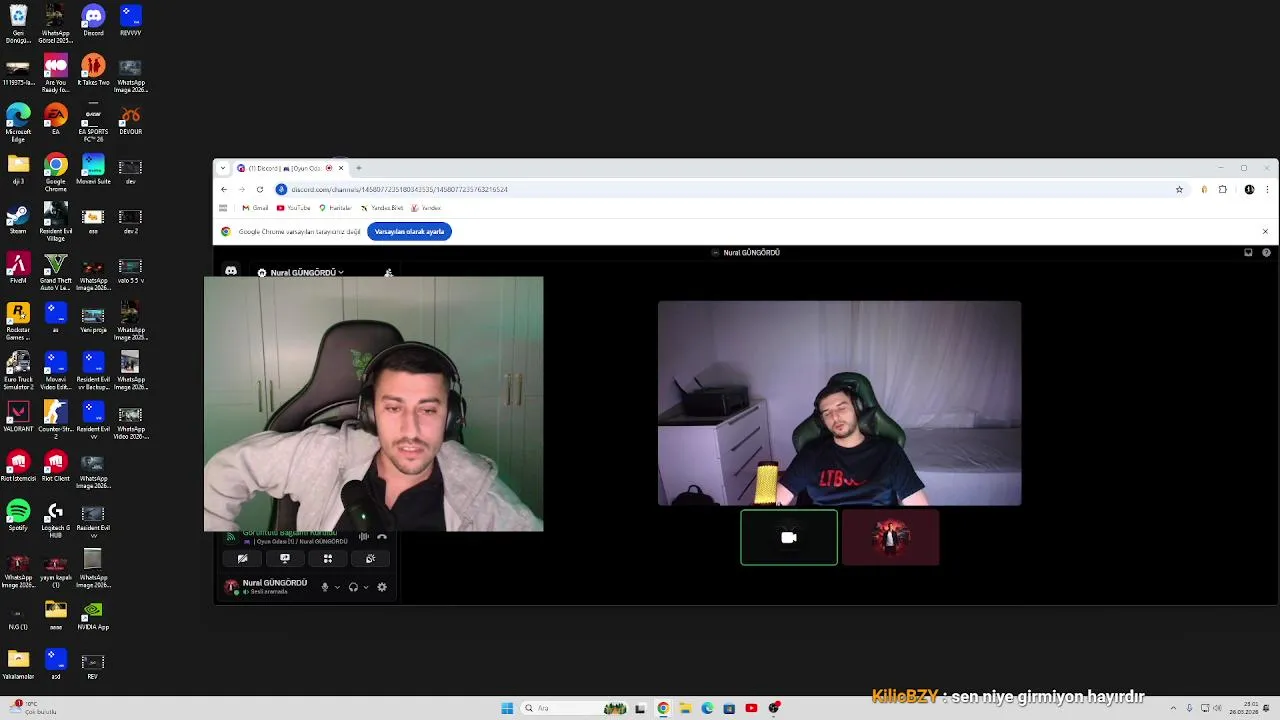
Task: Launch Rockstar Games Launcher shortcut
Action: [18, 321]
